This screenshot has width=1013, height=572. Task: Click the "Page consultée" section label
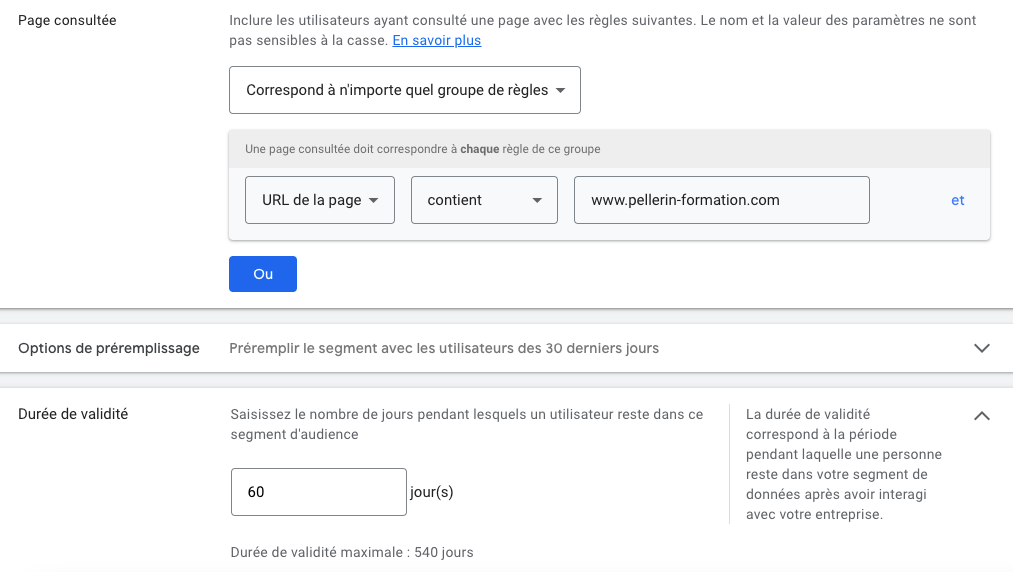[67, 20]
